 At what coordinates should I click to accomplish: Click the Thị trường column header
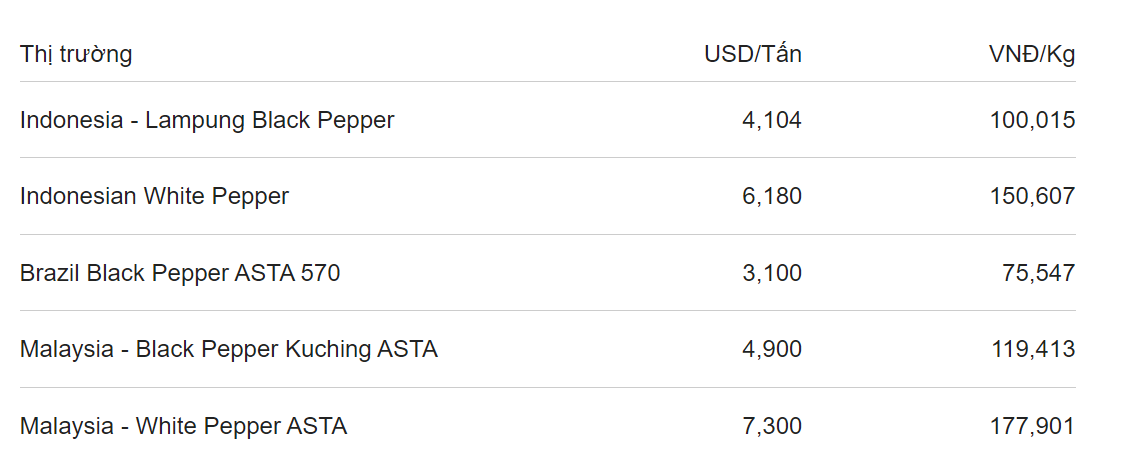pos(76,54)
